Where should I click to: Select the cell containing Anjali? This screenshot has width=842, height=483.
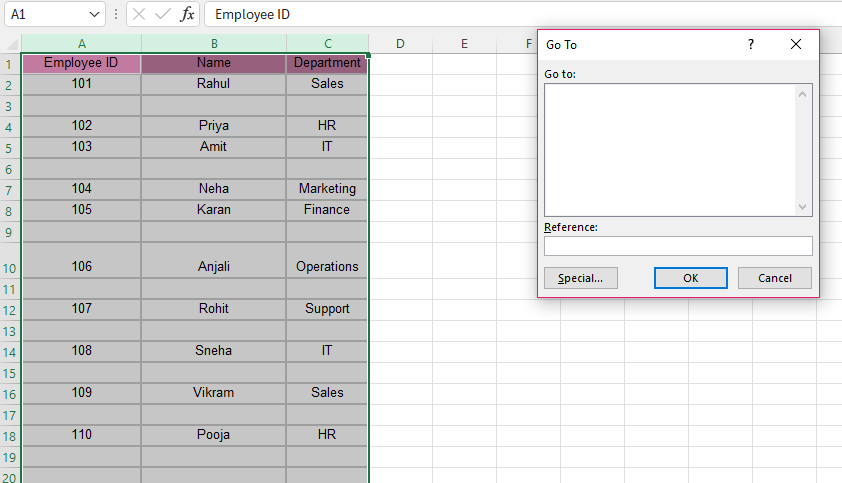coord(213,267)
